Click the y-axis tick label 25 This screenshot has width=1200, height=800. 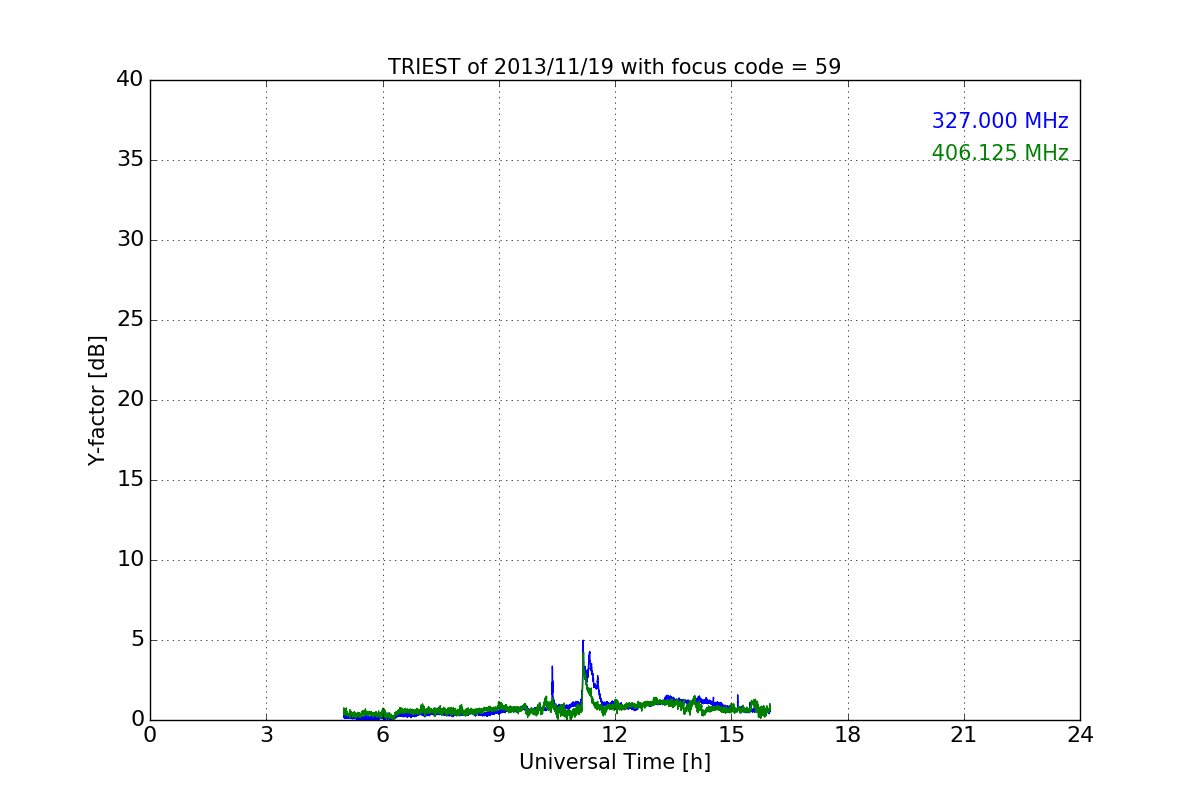130,320
